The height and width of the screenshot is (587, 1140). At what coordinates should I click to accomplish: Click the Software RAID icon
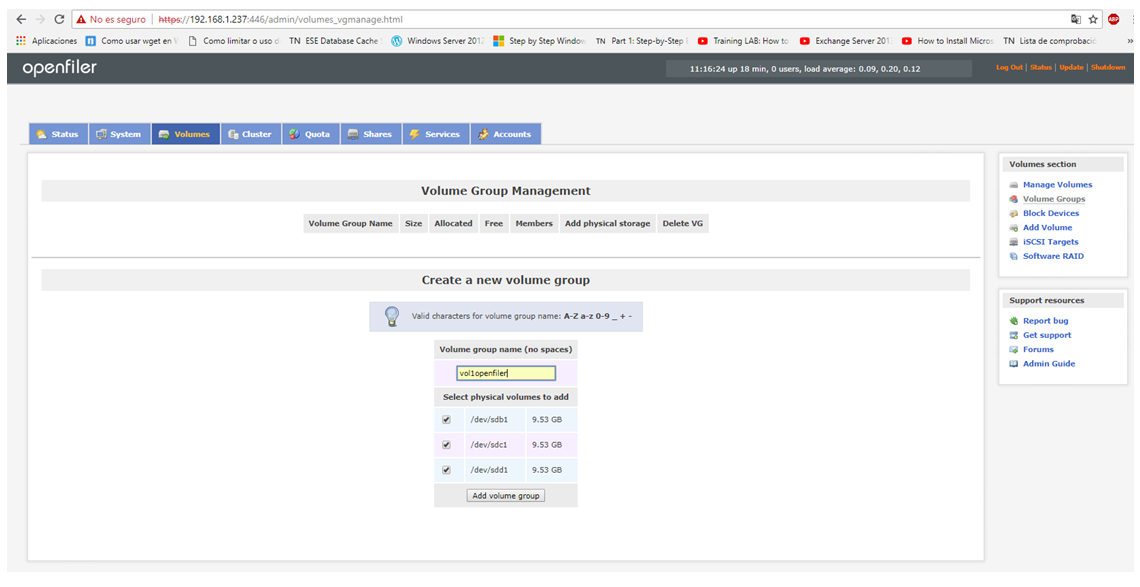pyautogui.click(x=1013, y=256)
